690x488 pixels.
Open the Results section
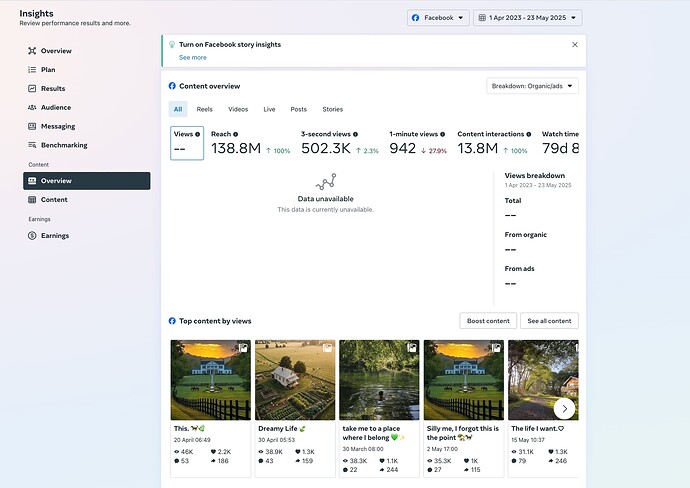pos(87,88)
